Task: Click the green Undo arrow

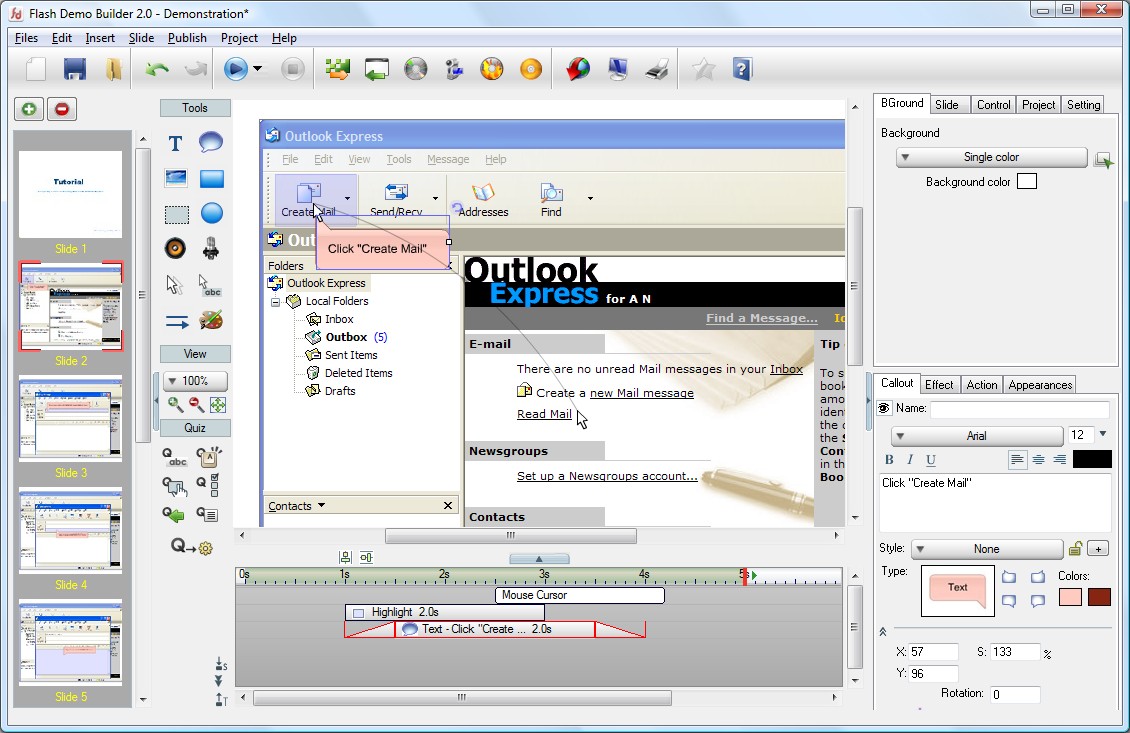Action: click(157, 69)
